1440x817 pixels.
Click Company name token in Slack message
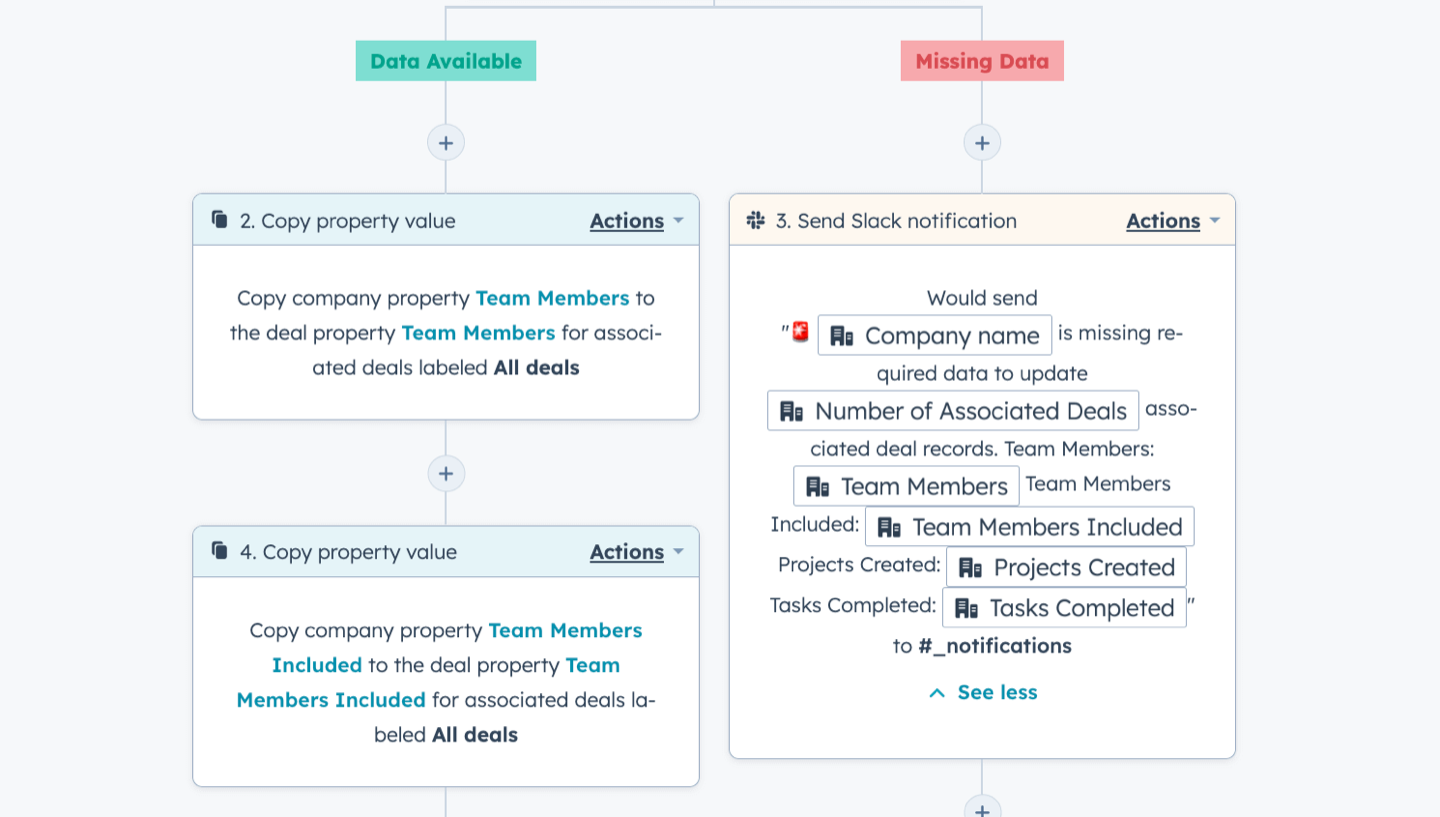935,335
